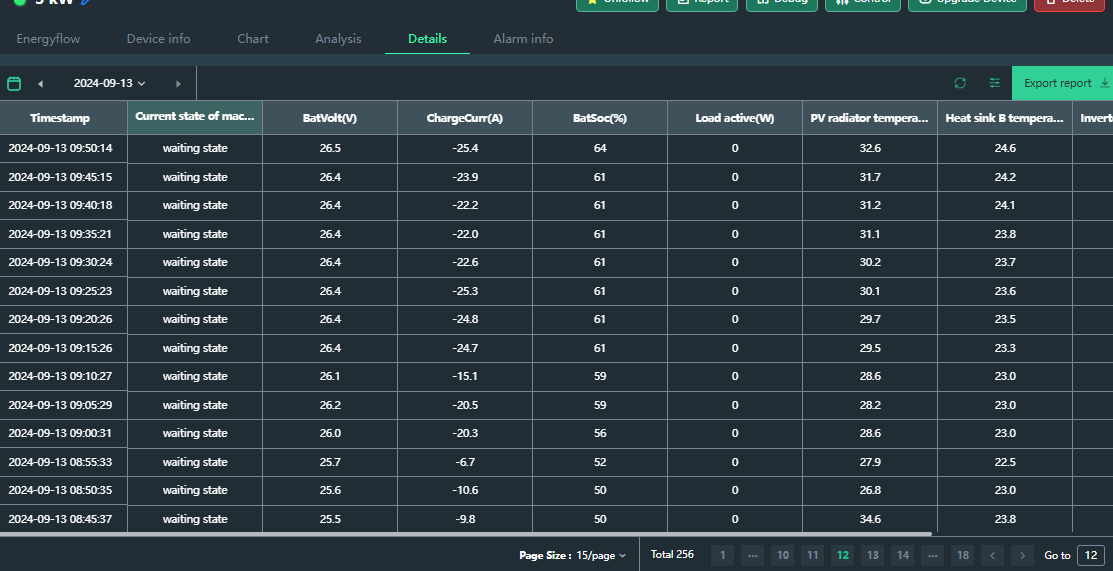Image resolution: width=1113 pixels, height=571 pixels.
Task: Select page 13 in pagination
Action: pos(873,555)
